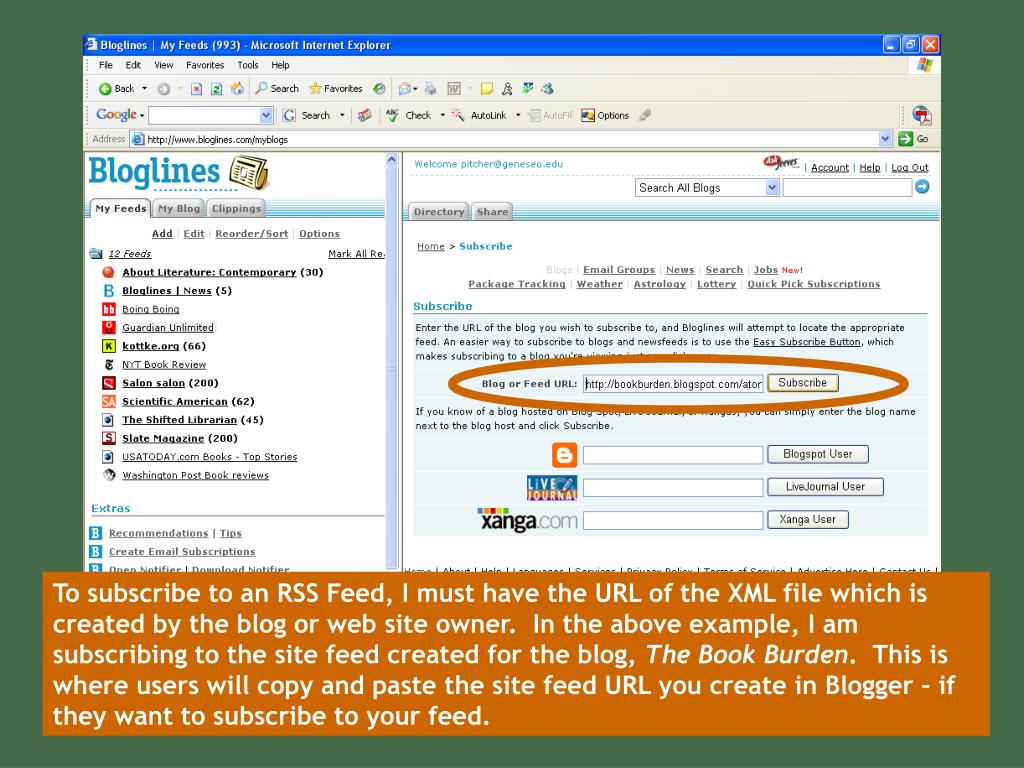Screen dimensions: 1024x768
Task: Click the Adobe PDF icon
Action: [x=922, y=116]
